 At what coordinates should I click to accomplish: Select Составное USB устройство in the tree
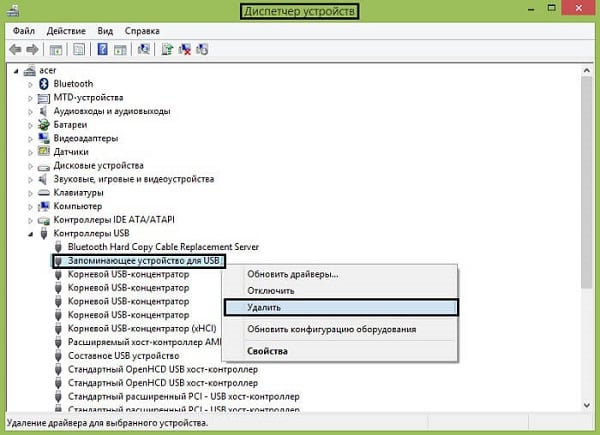coord(124,355)
